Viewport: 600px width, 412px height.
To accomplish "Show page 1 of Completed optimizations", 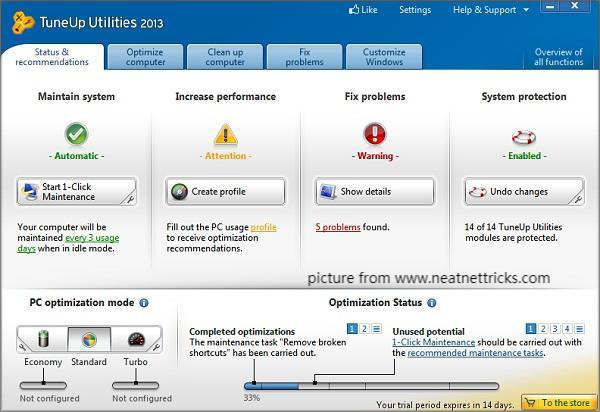I will [x=352, y=329].
